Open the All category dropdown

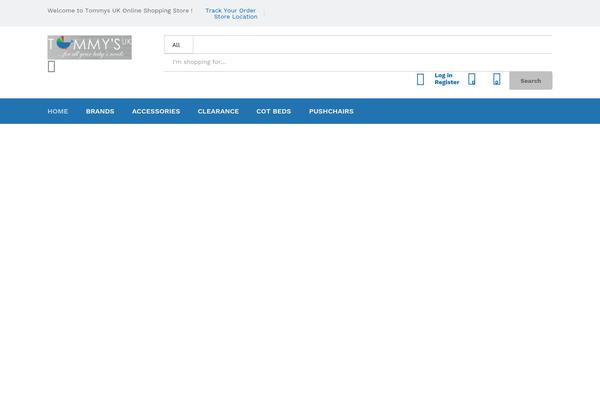179,45
